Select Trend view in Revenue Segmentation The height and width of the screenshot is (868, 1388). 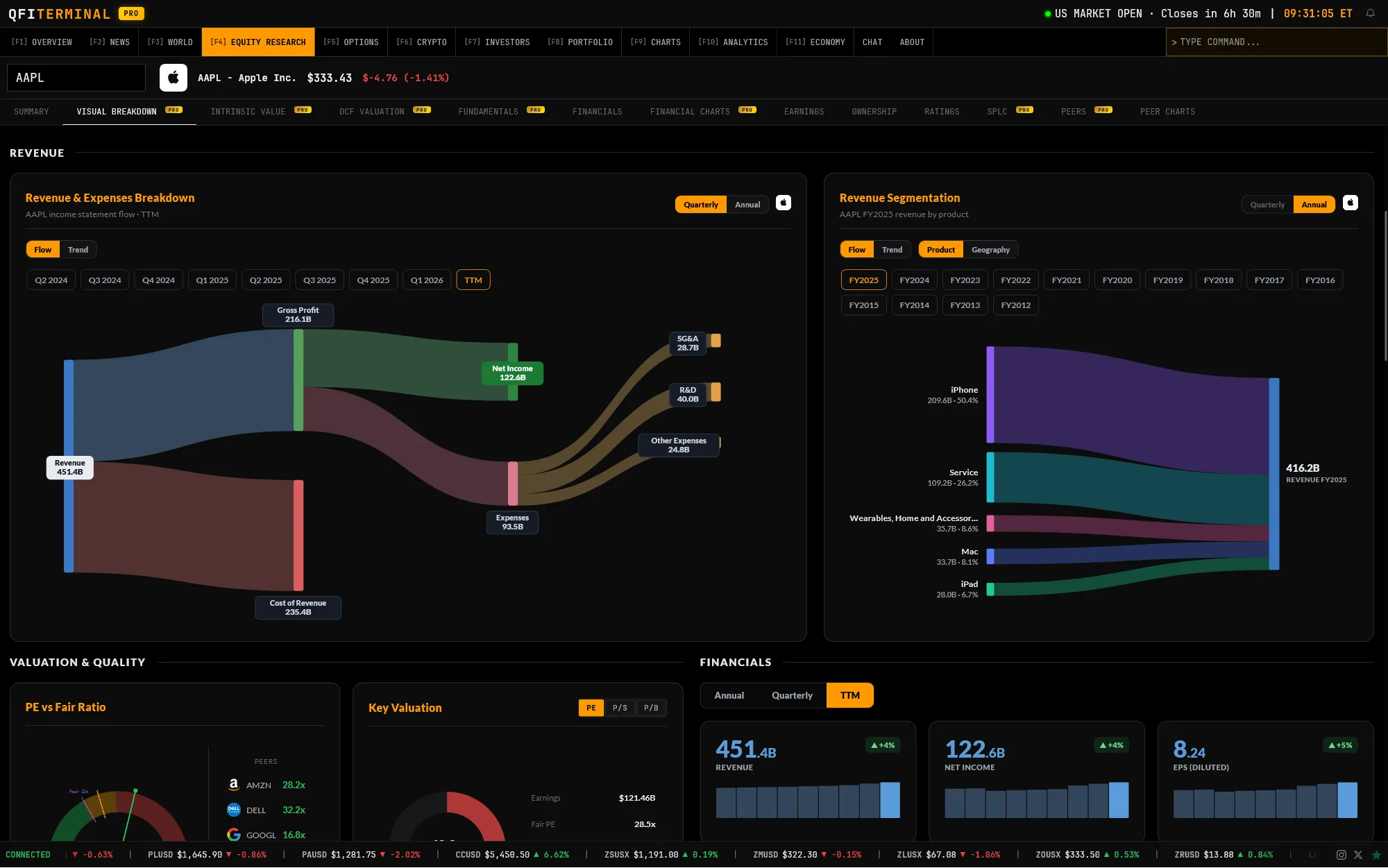click(x=892, y=250)
